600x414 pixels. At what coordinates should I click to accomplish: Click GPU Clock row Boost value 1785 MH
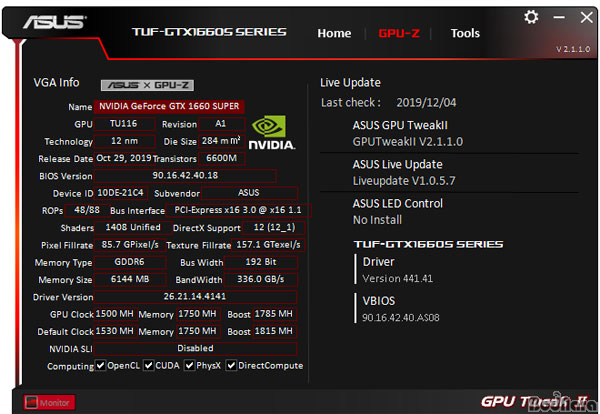(x=274, y=314)
